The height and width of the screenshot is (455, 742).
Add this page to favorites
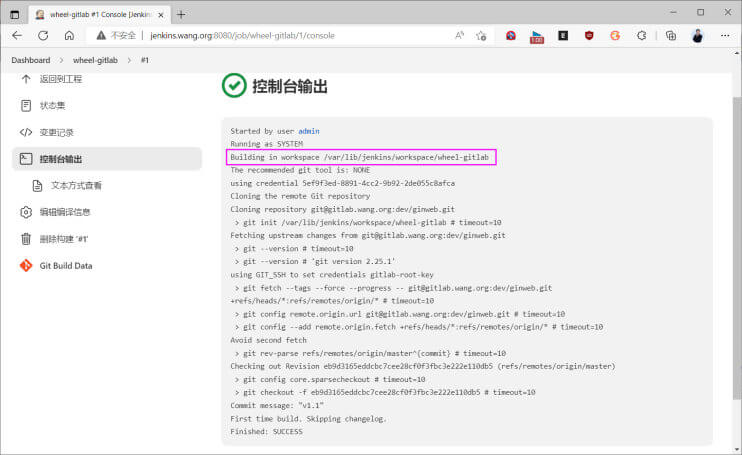pyautogui.click(x=481, y=35)
